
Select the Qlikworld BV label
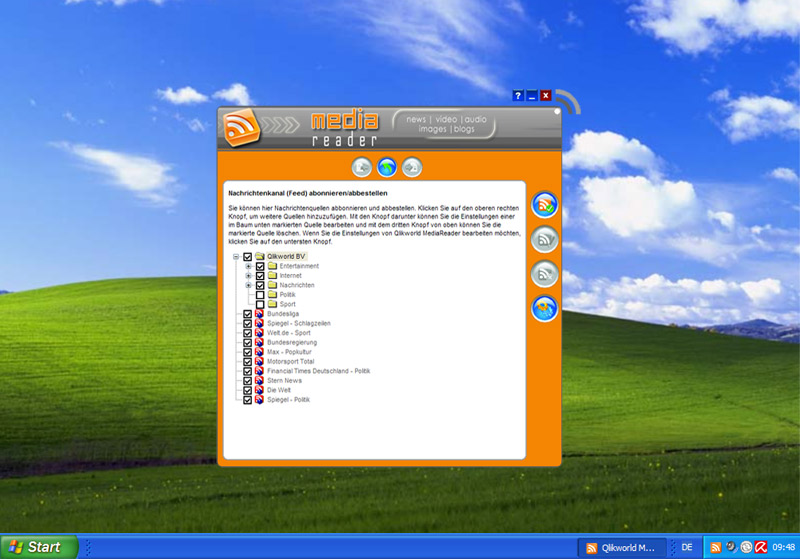[286, 256]
